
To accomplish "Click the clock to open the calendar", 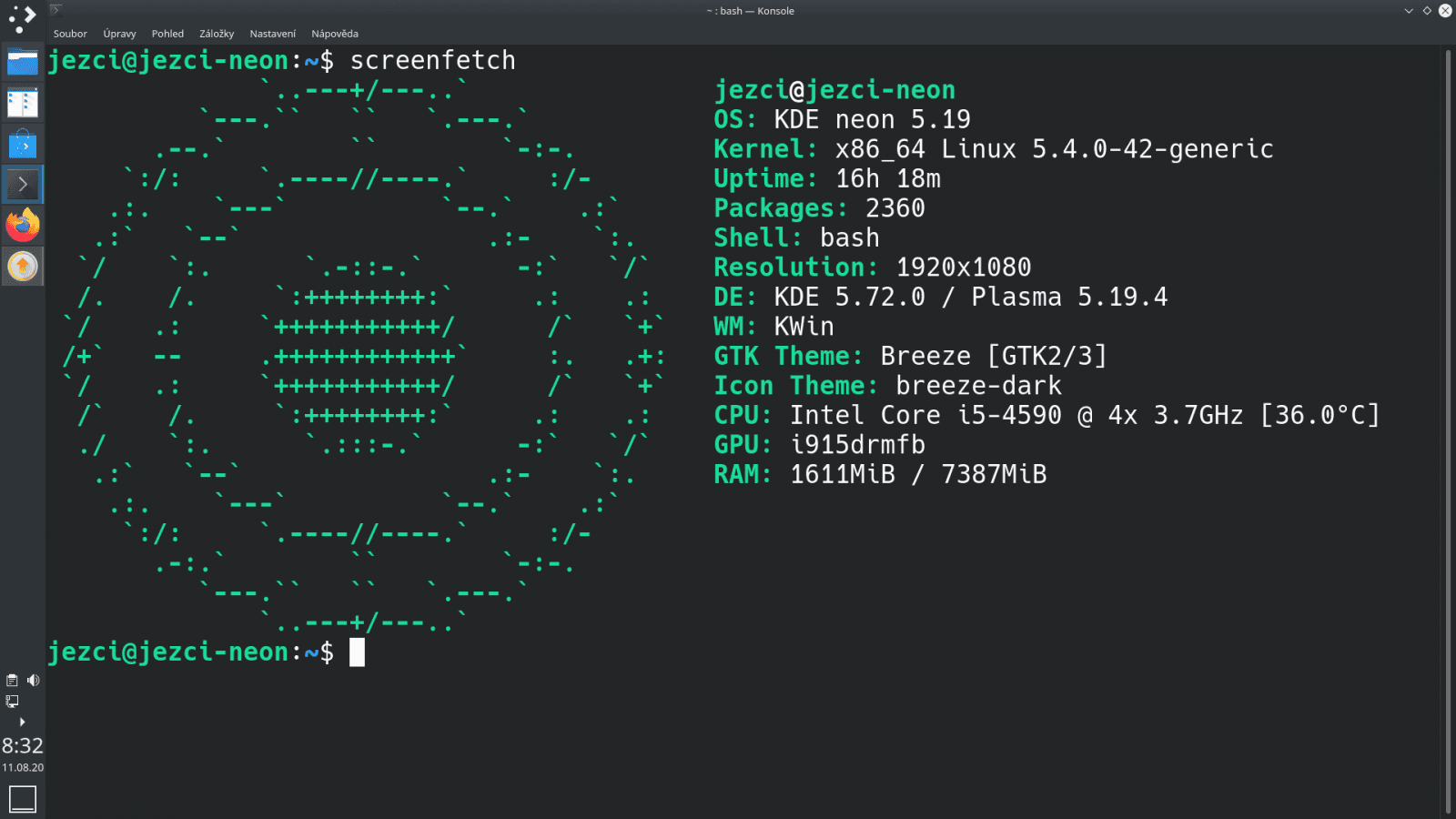I will (x=22, y=746).
